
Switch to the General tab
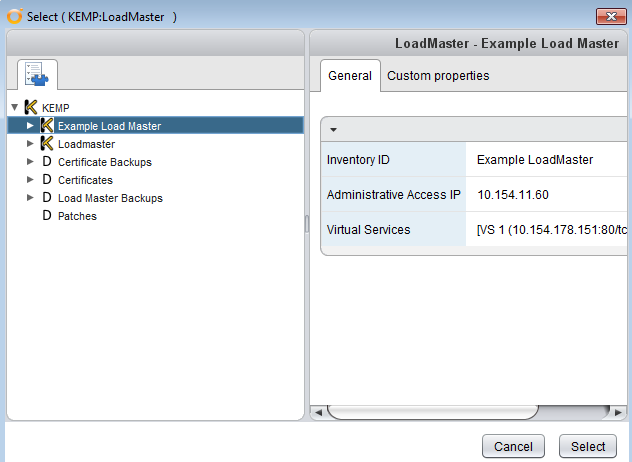click(350, 76)
